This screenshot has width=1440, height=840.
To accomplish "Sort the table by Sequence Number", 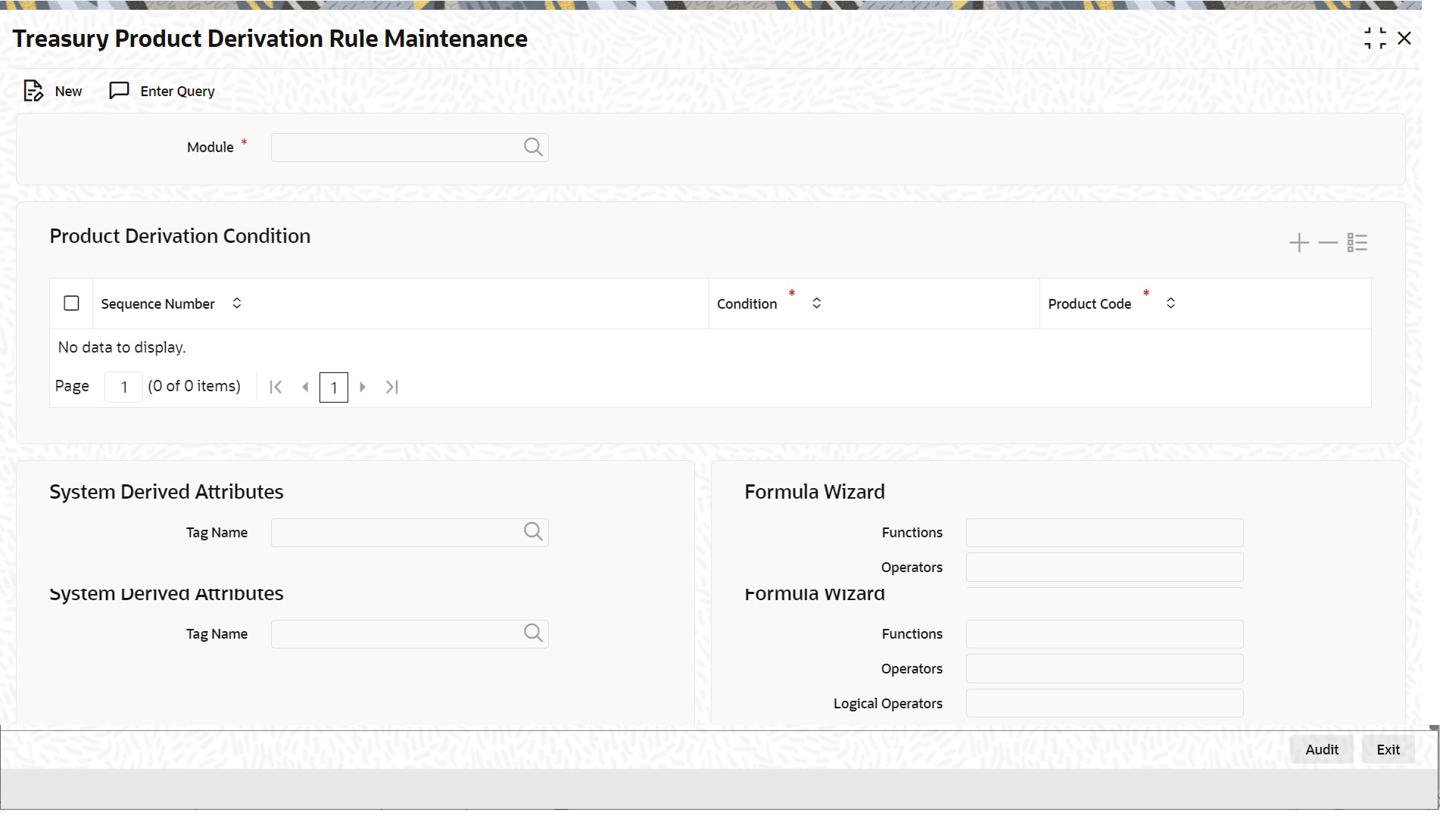I will pyautogui.click(x=237, y=303).
